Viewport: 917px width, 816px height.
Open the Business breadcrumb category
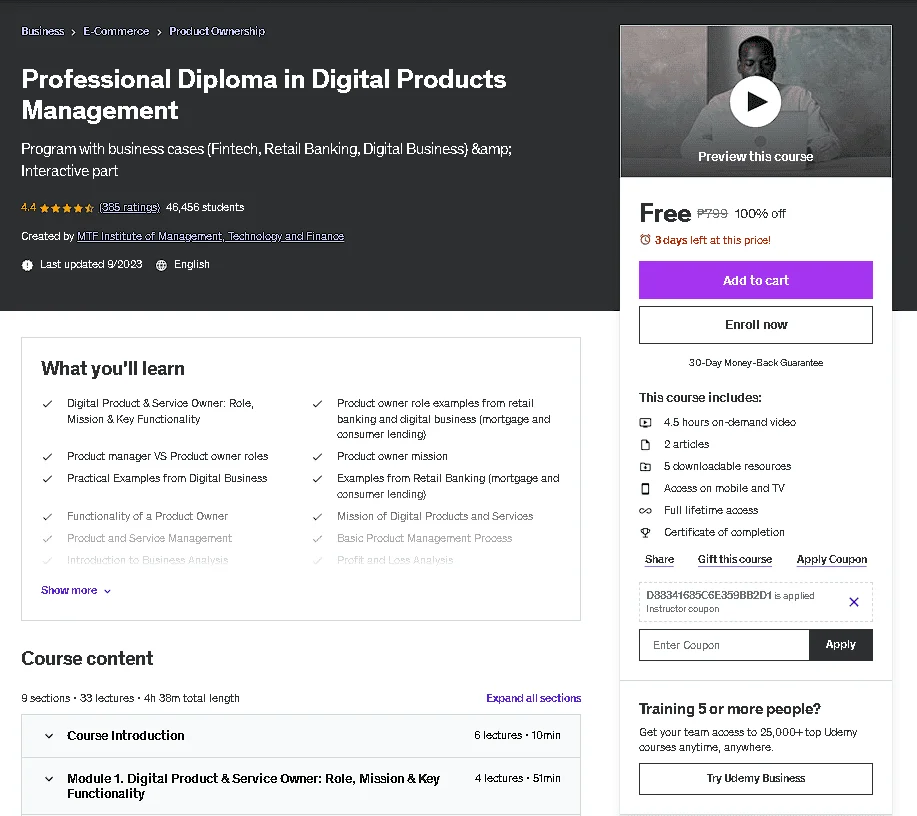coord(43,31)
